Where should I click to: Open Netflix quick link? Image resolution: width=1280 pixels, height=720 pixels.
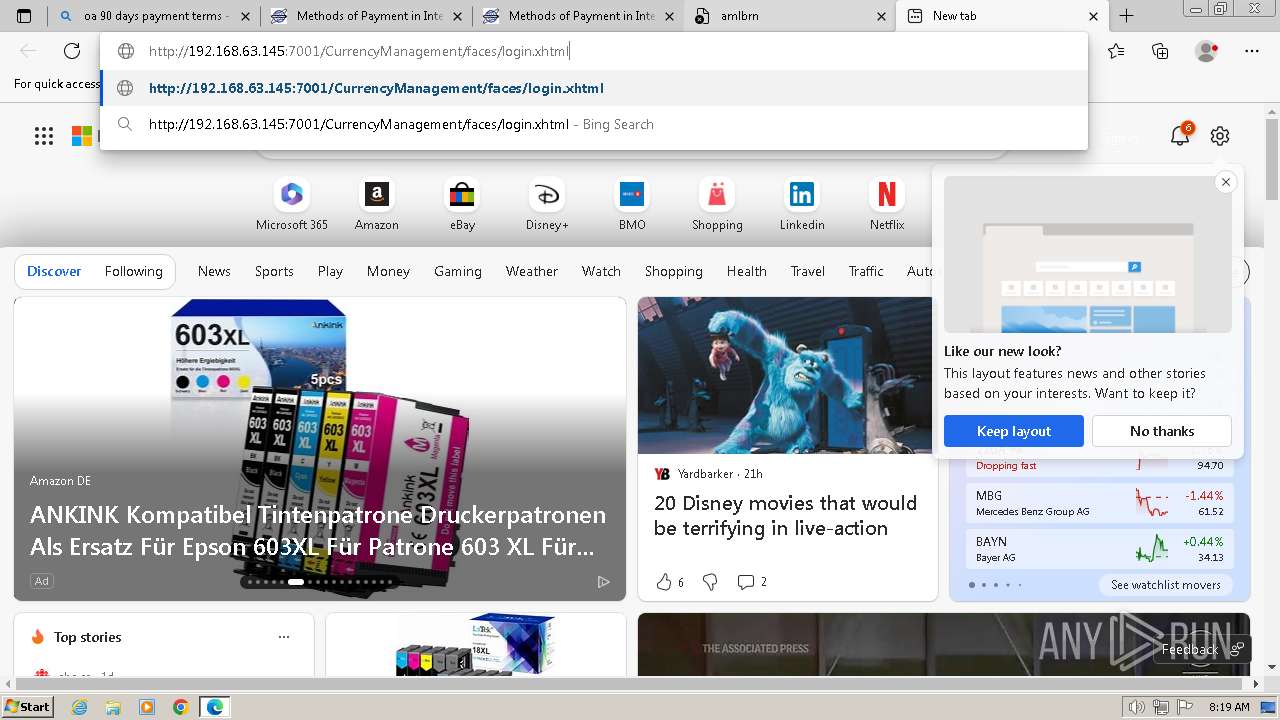pyautogui.click(x=887, y=204)
